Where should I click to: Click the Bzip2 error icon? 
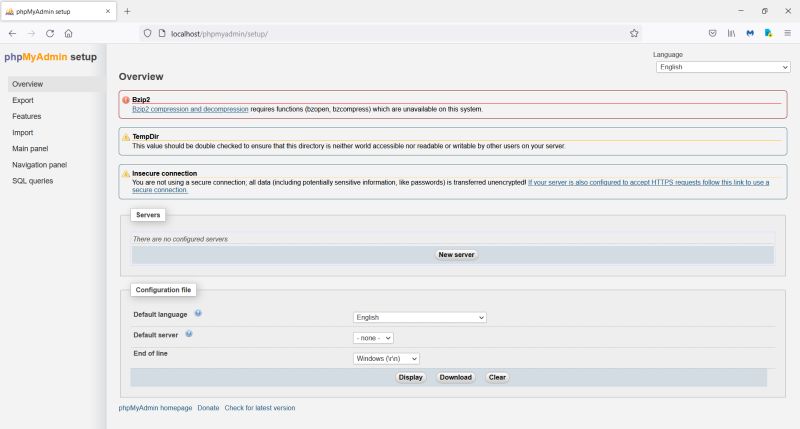[126, 100]
